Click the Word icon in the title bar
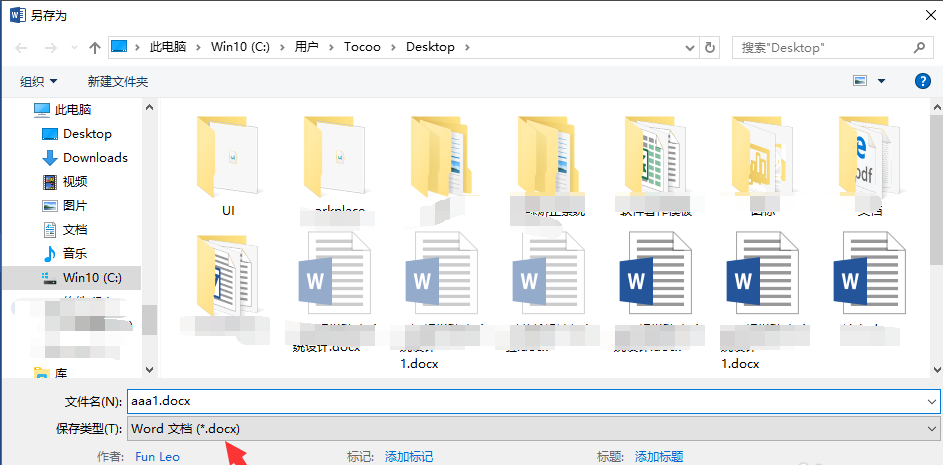The width and height of the screenshot is (943, 465). 17,14
